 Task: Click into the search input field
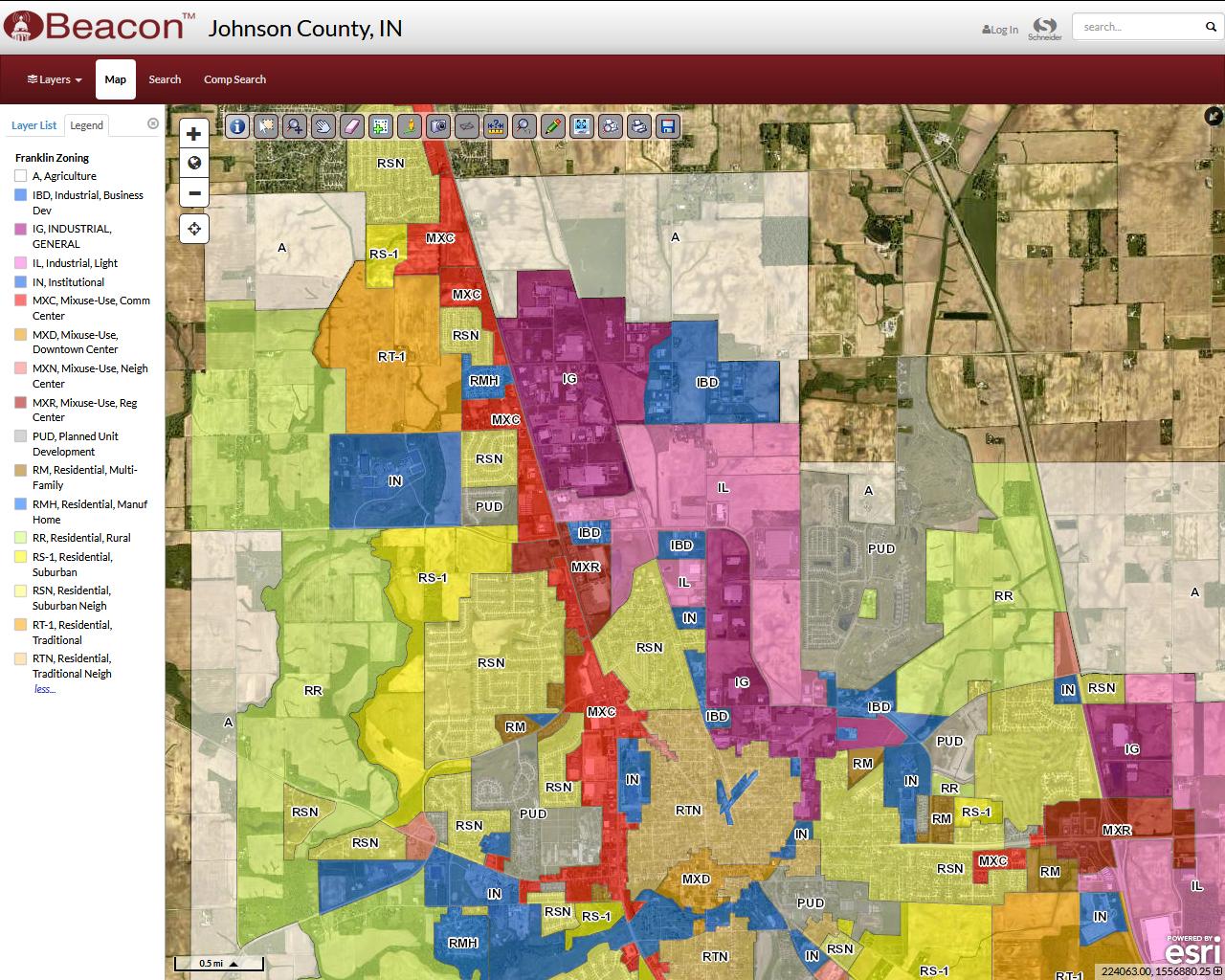(1139, 27)
